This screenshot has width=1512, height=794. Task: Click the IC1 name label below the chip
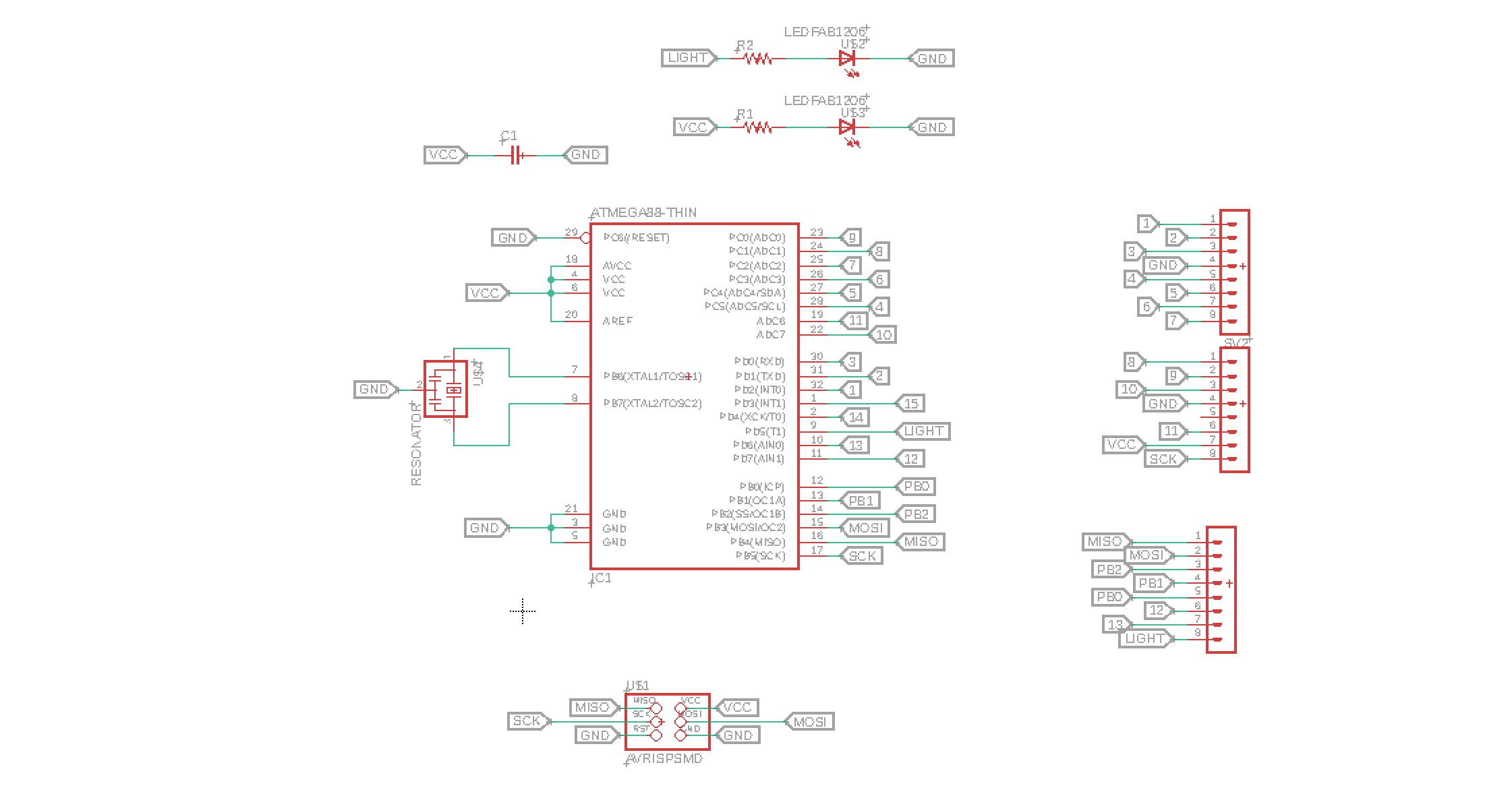(x=601, y=578)
